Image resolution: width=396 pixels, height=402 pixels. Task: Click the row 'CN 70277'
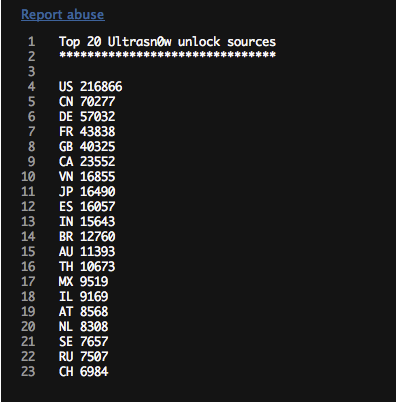pyautogui.click(x=87, y=102)
